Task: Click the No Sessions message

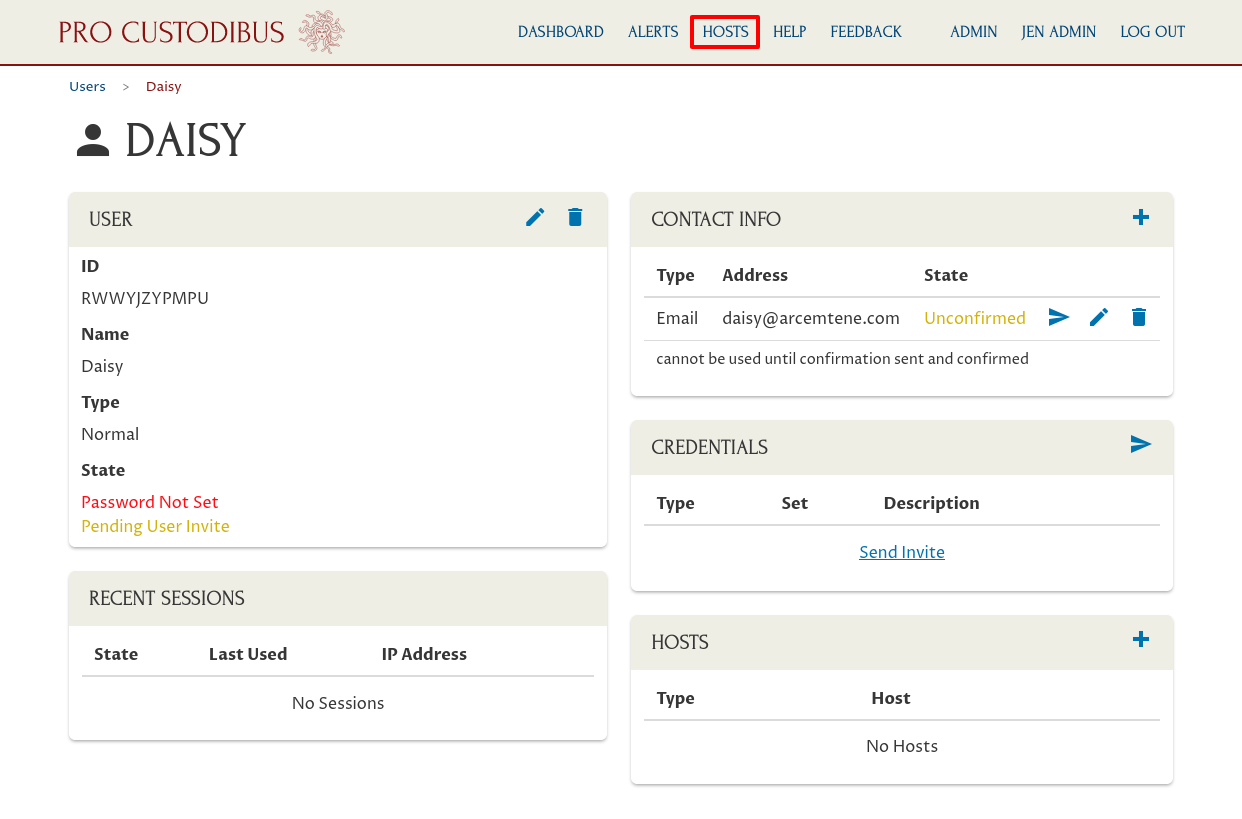Action: click(338, 703)
